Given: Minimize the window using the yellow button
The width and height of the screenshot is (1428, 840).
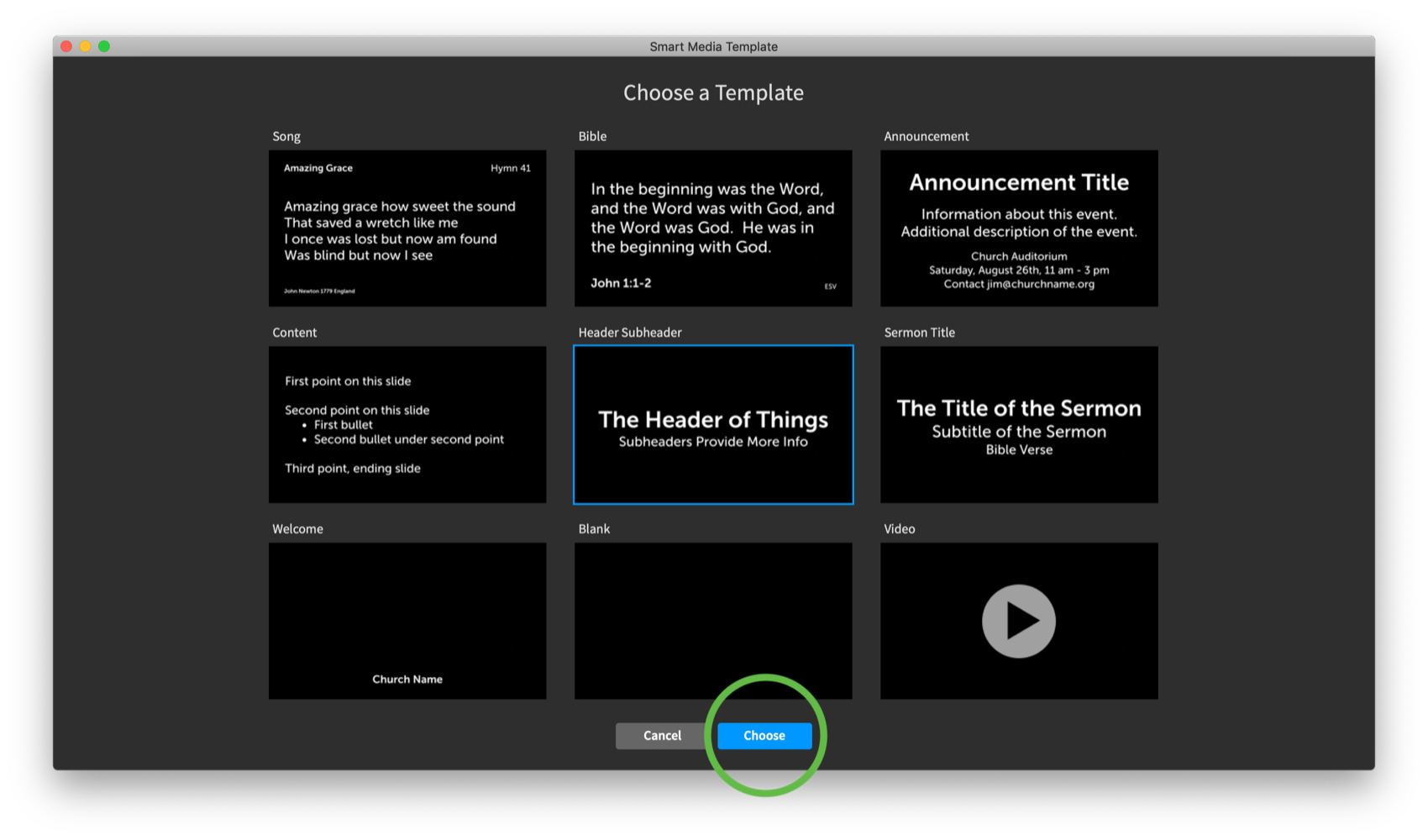Looking at the screenshot, I should [85, 46].
